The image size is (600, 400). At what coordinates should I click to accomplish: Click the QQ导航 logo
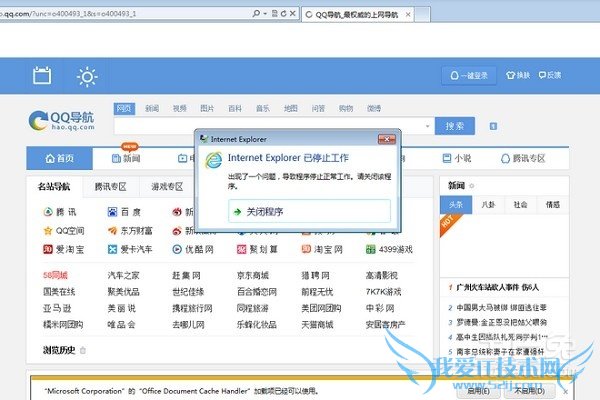pos(61,121)
